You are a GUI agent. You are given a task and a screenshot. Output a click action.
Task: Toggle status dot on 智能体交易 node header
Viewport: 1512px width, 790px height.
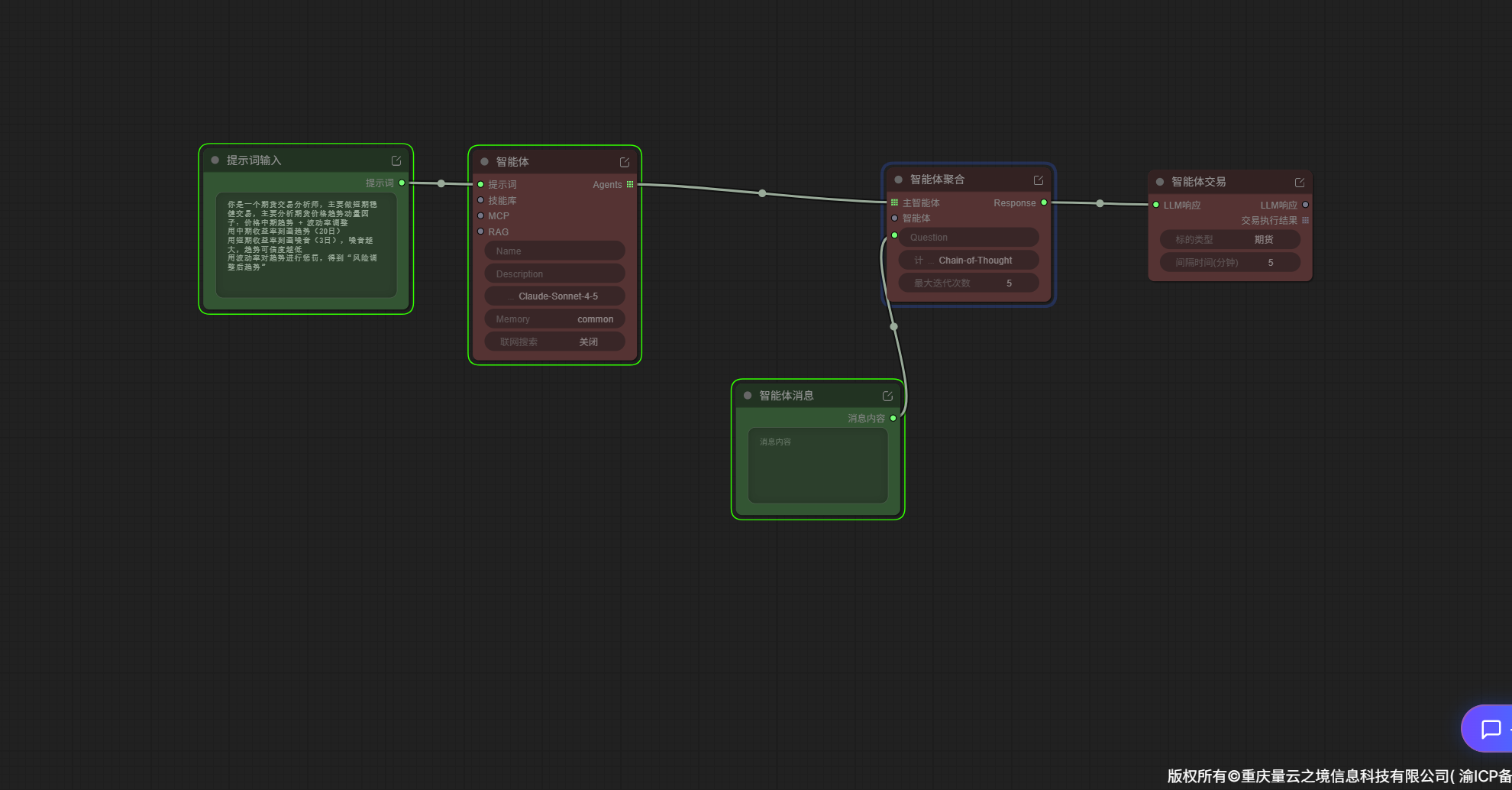coord(1160,182)
